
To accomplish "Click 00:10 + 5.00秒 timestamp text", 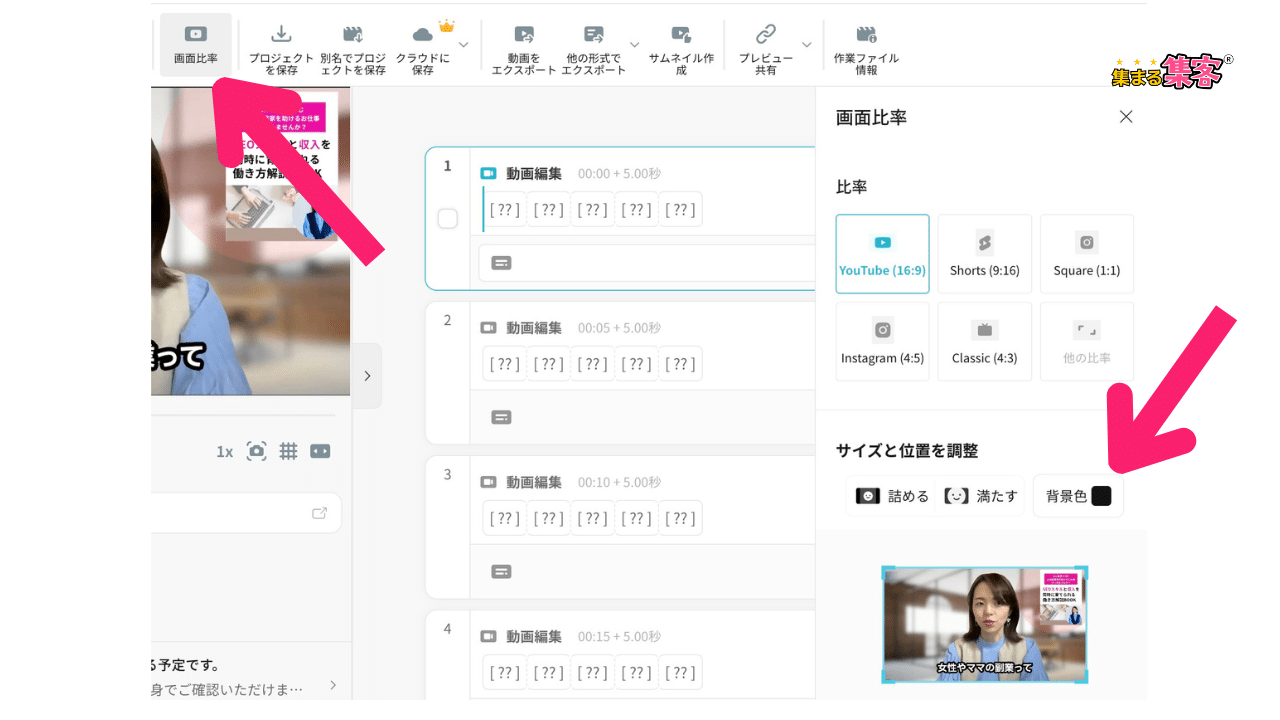I will [x=619, y=482].
